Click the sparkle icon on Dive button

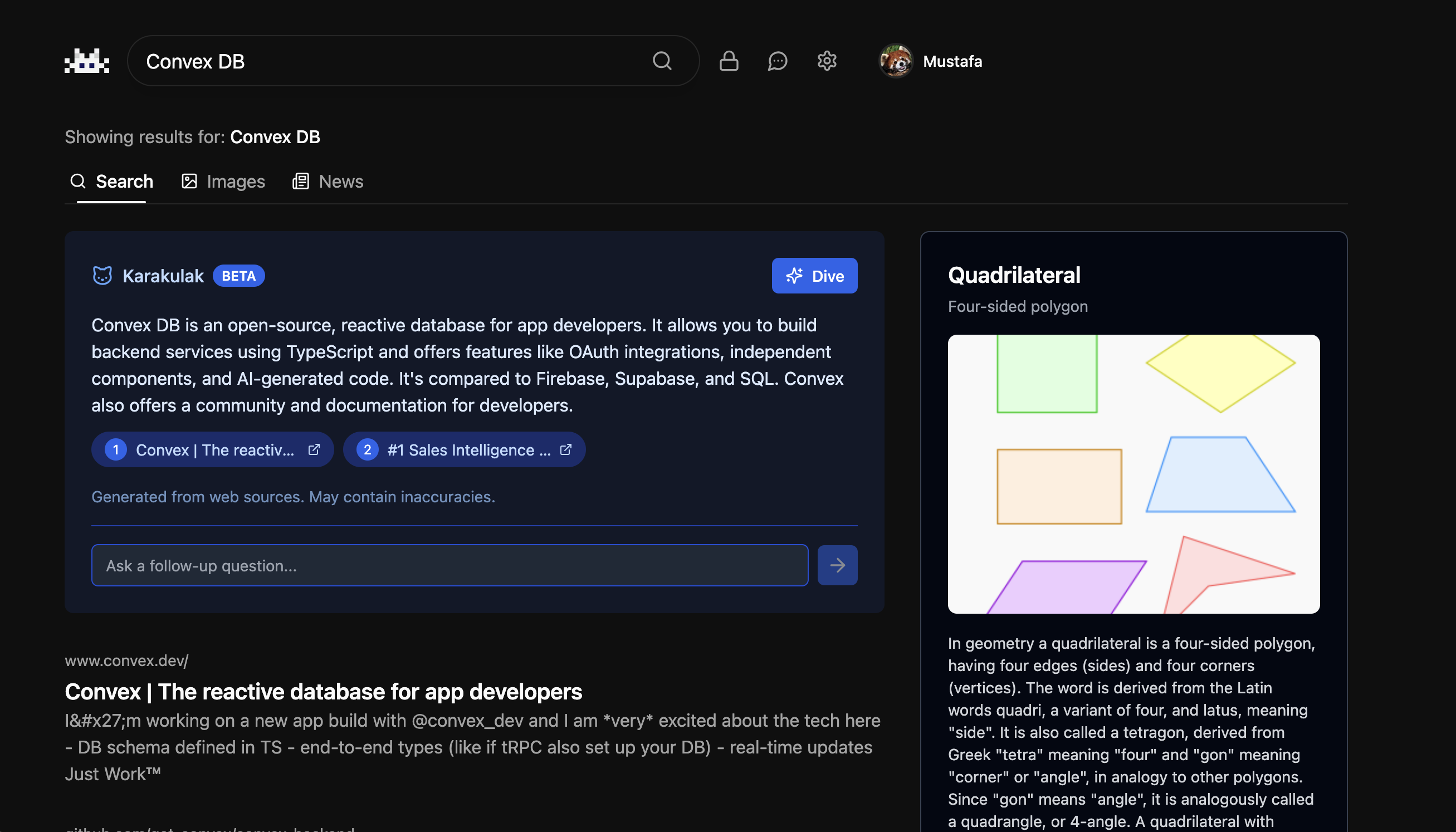(794, 276)
